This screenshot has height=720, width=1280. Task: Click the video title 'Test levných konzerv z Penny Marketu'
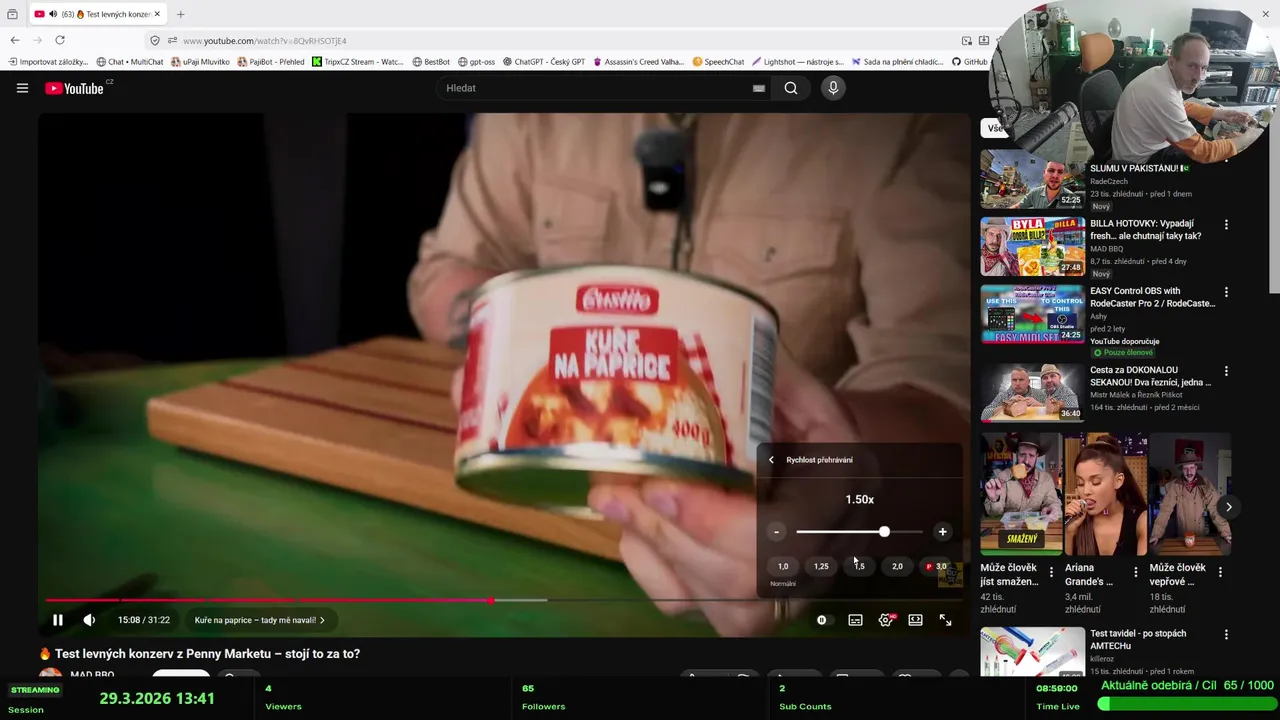point(207,653)
